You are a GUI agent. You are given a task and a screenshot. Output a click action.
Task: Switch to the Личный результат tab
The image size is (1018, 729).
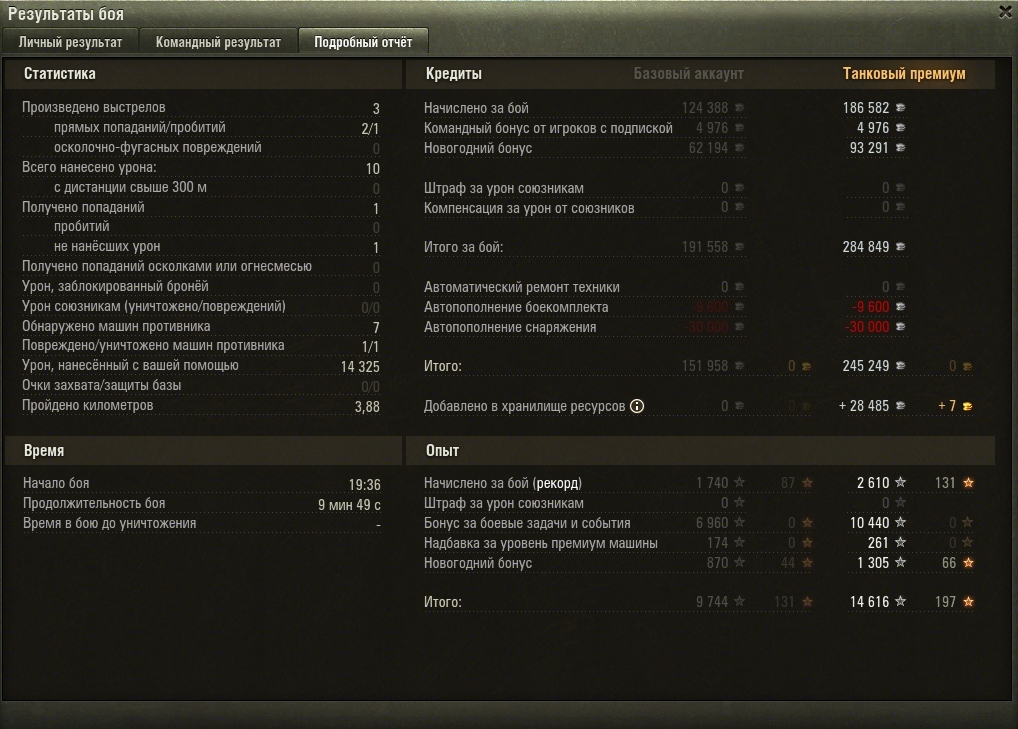point(70,42)
